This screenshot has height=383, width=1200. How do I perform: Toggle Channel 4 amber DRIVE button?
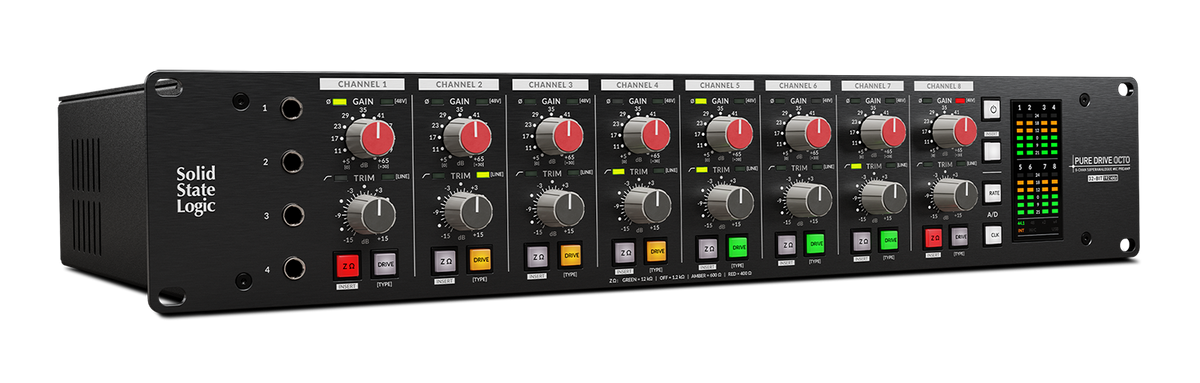click(x=656, y=250)
